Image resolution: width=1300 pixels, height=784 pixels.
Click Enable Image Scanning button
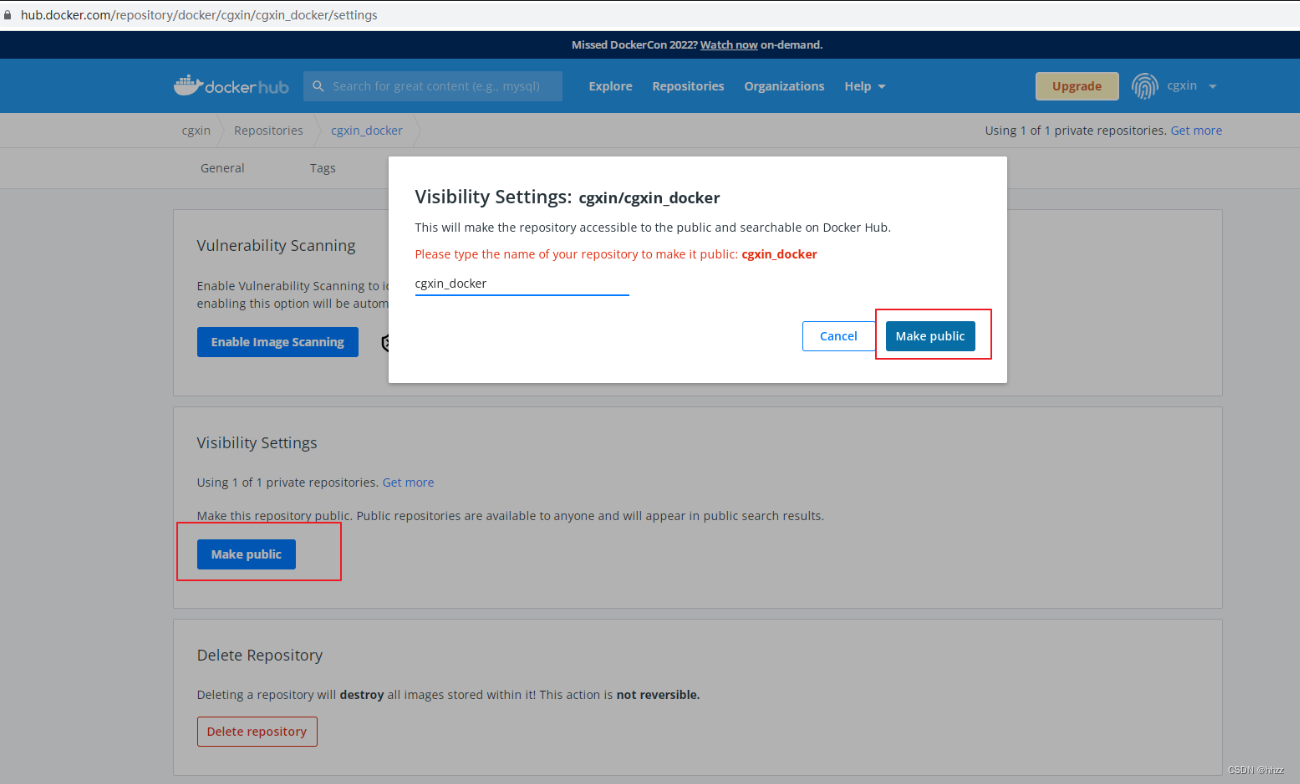[x=277, y=342]
